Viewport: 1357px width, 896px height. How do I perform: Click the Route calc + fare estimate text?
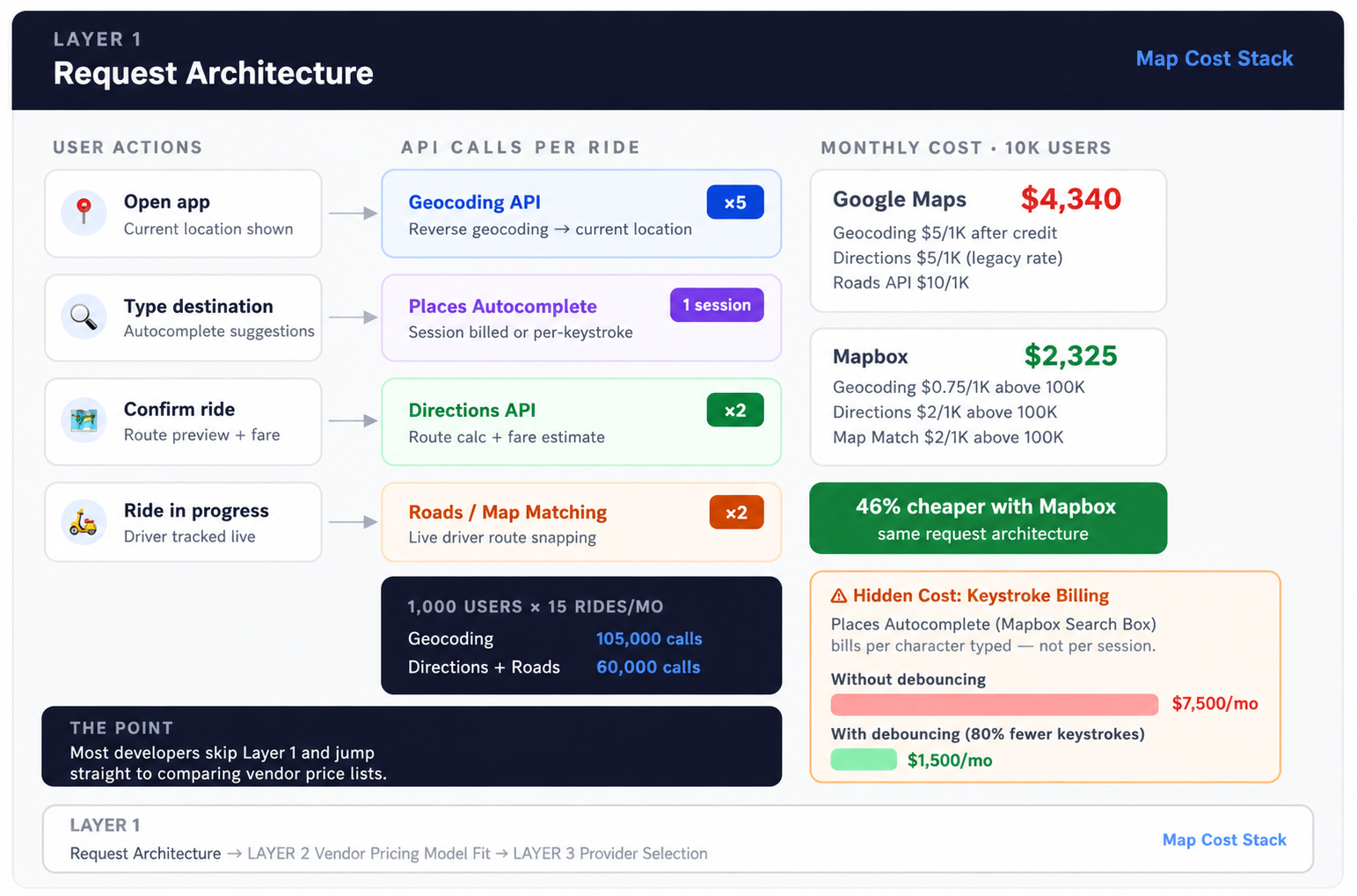pos(507,438)
